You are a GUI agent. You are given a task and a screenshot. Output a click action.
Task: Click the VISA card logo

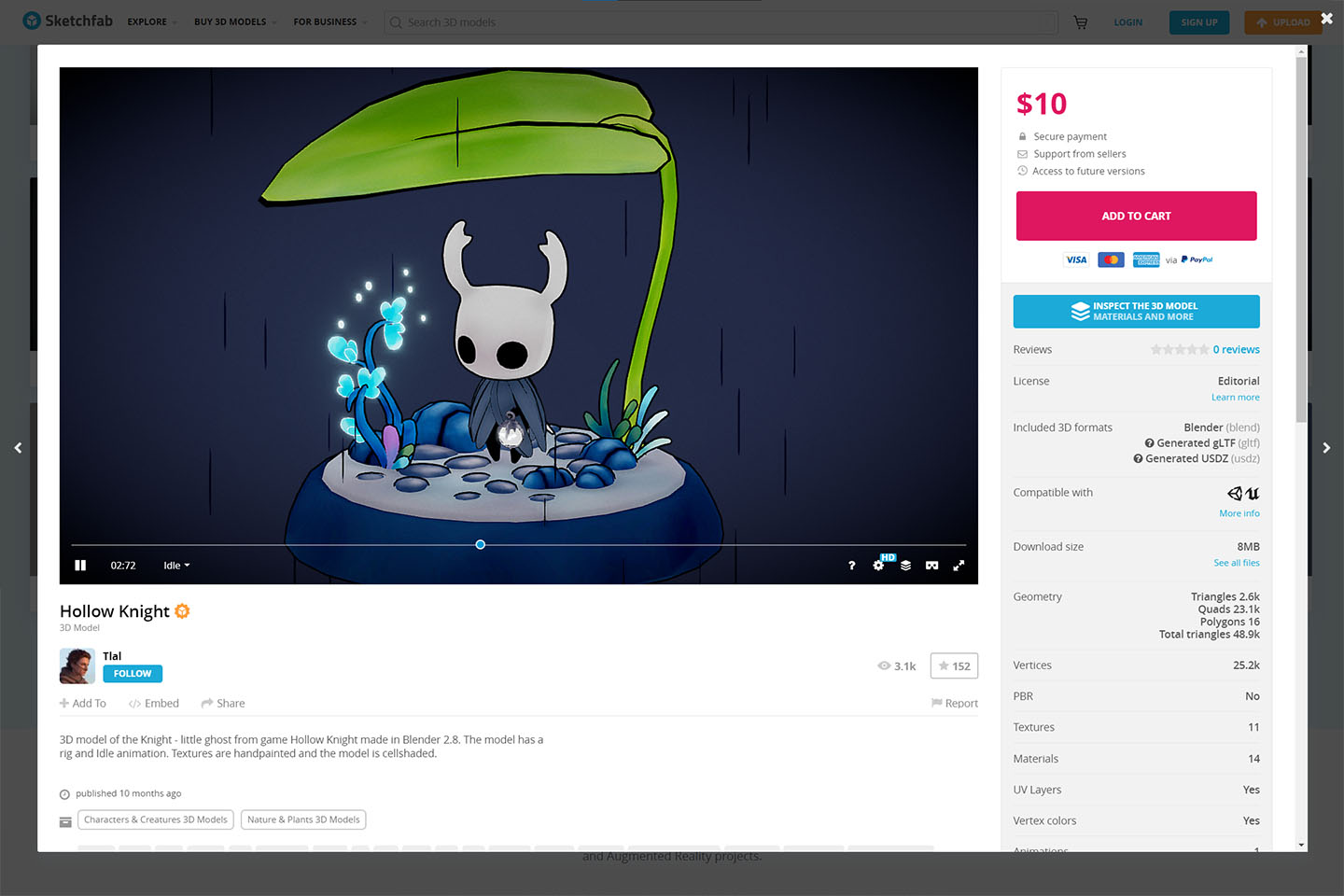pyautogui.click(x=1076, y=259)
